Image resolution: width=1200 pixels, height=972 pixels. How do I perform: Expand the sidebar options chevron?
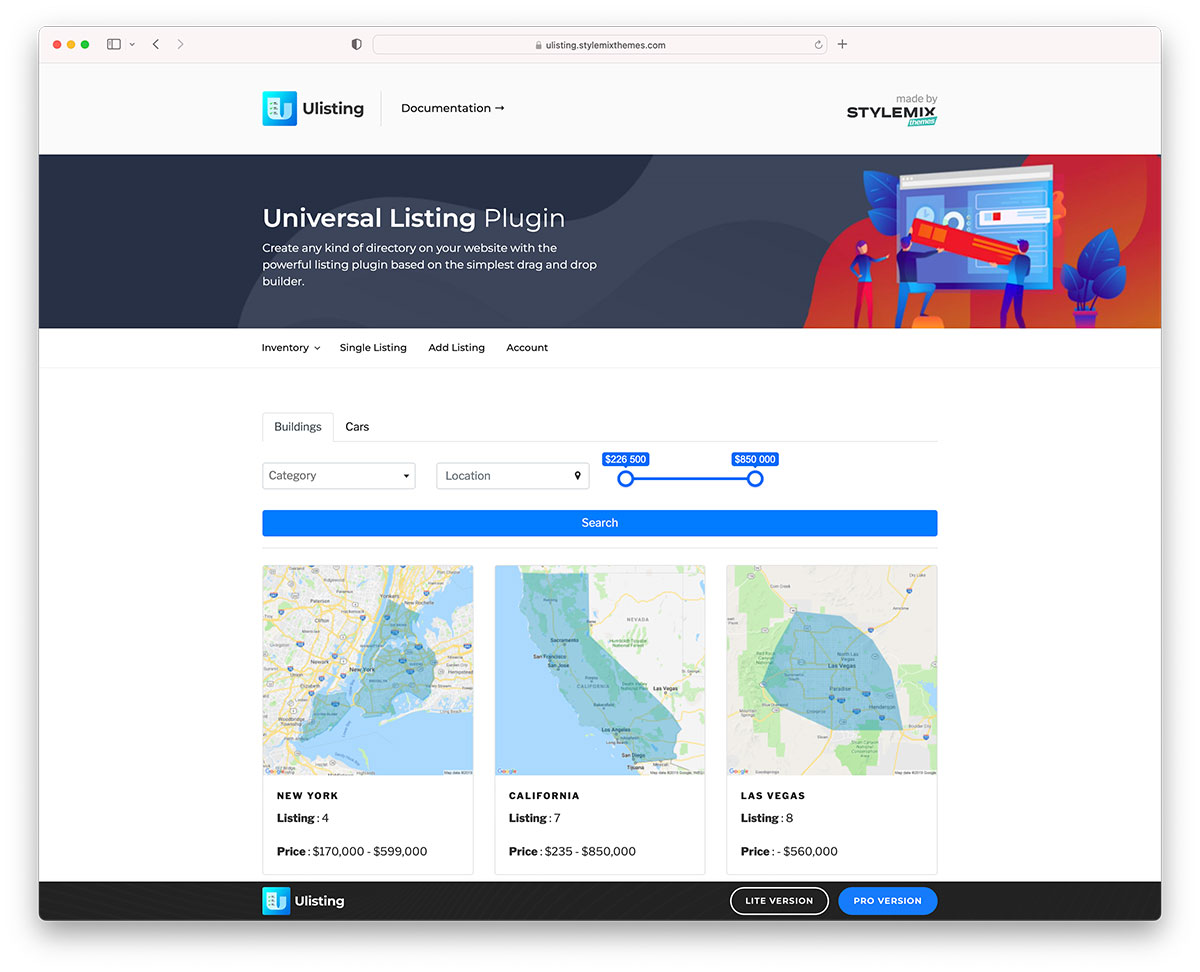coord(132,45)
